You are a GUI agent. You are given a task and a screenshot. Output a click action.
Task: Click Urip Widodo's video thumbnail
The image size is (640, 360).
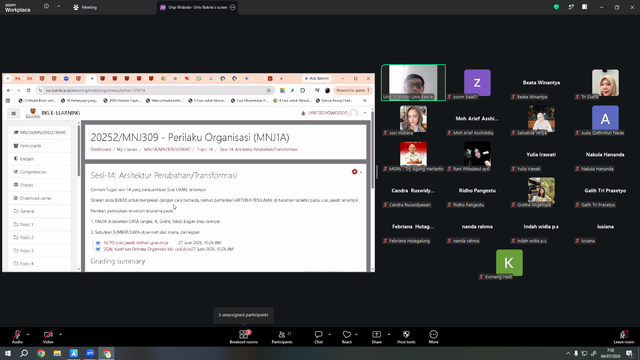click(413, 82)
